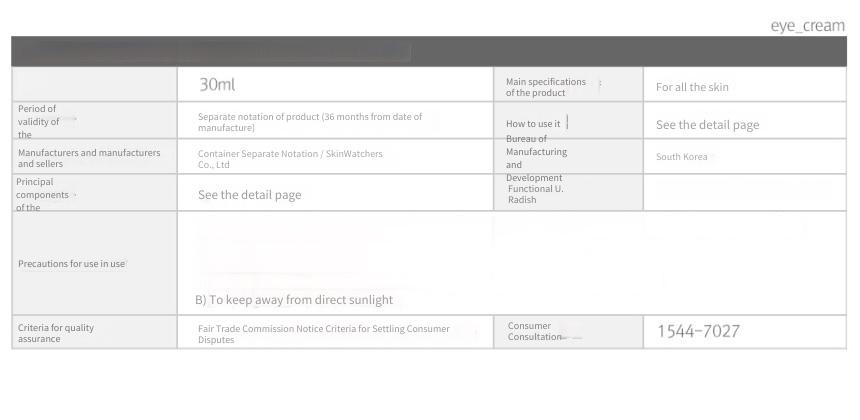The width and height of the screenshot is (860, 420).
Task: Select the 36 months from manufacture text
Action: point(310,122)
